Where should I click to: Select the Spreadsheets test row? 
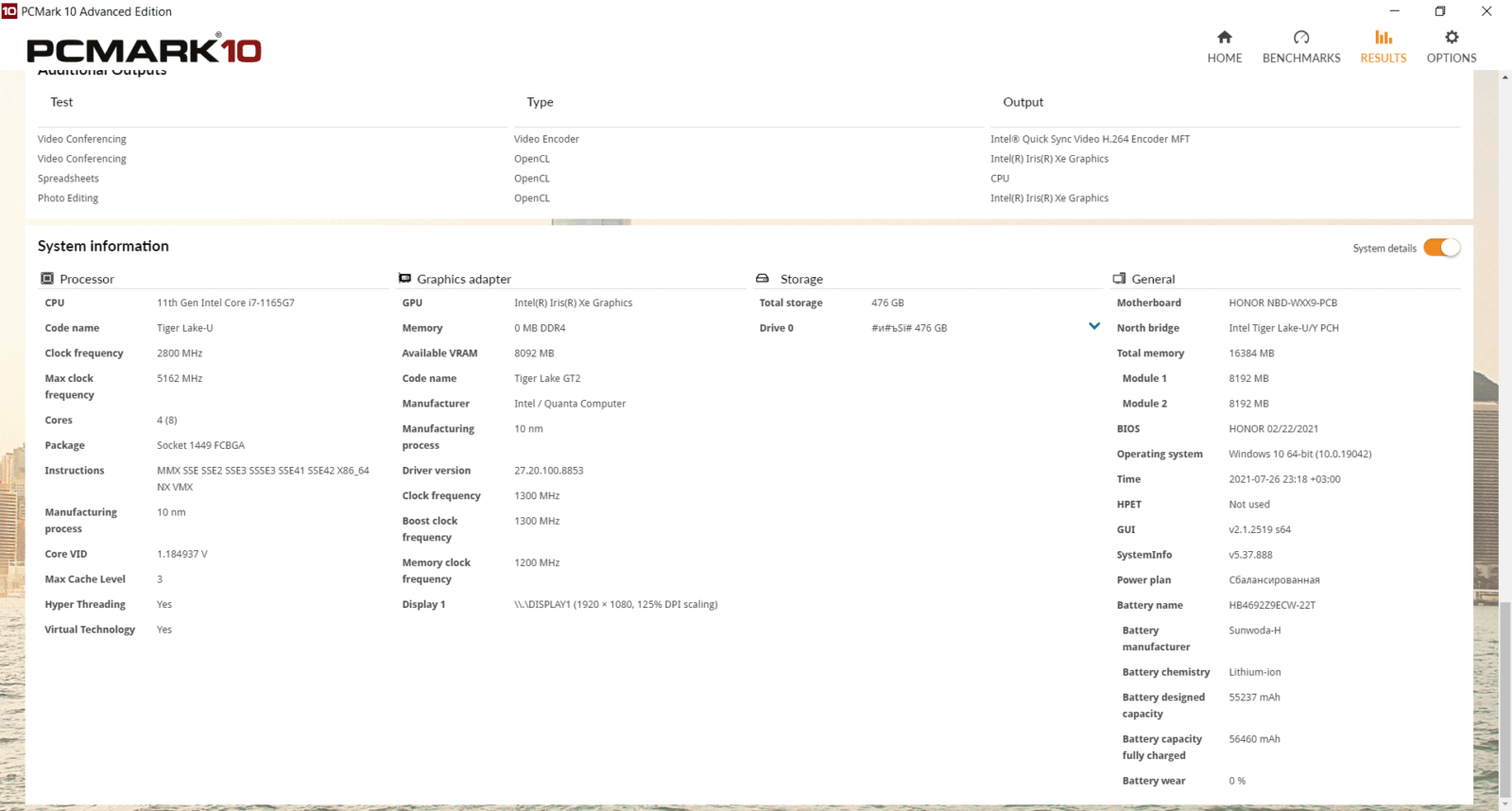coord(68,179)
